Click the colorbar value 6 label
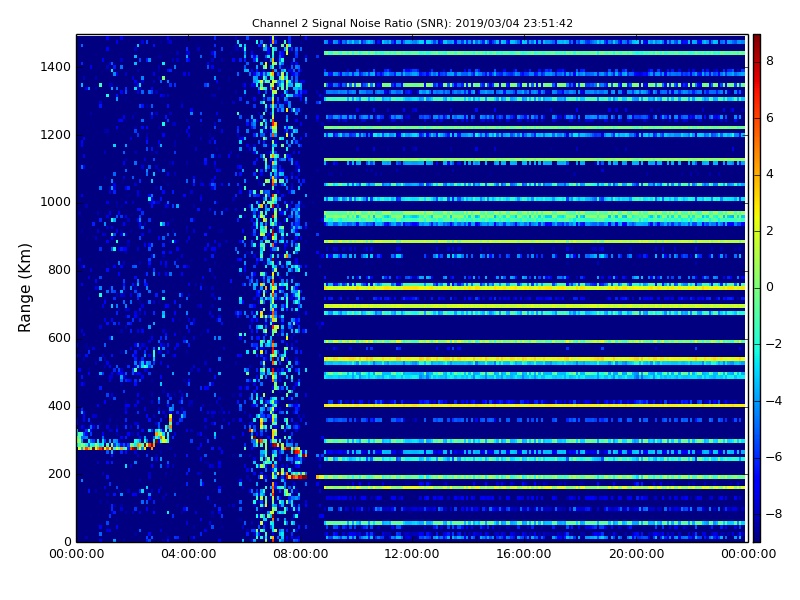 [769, 118]
